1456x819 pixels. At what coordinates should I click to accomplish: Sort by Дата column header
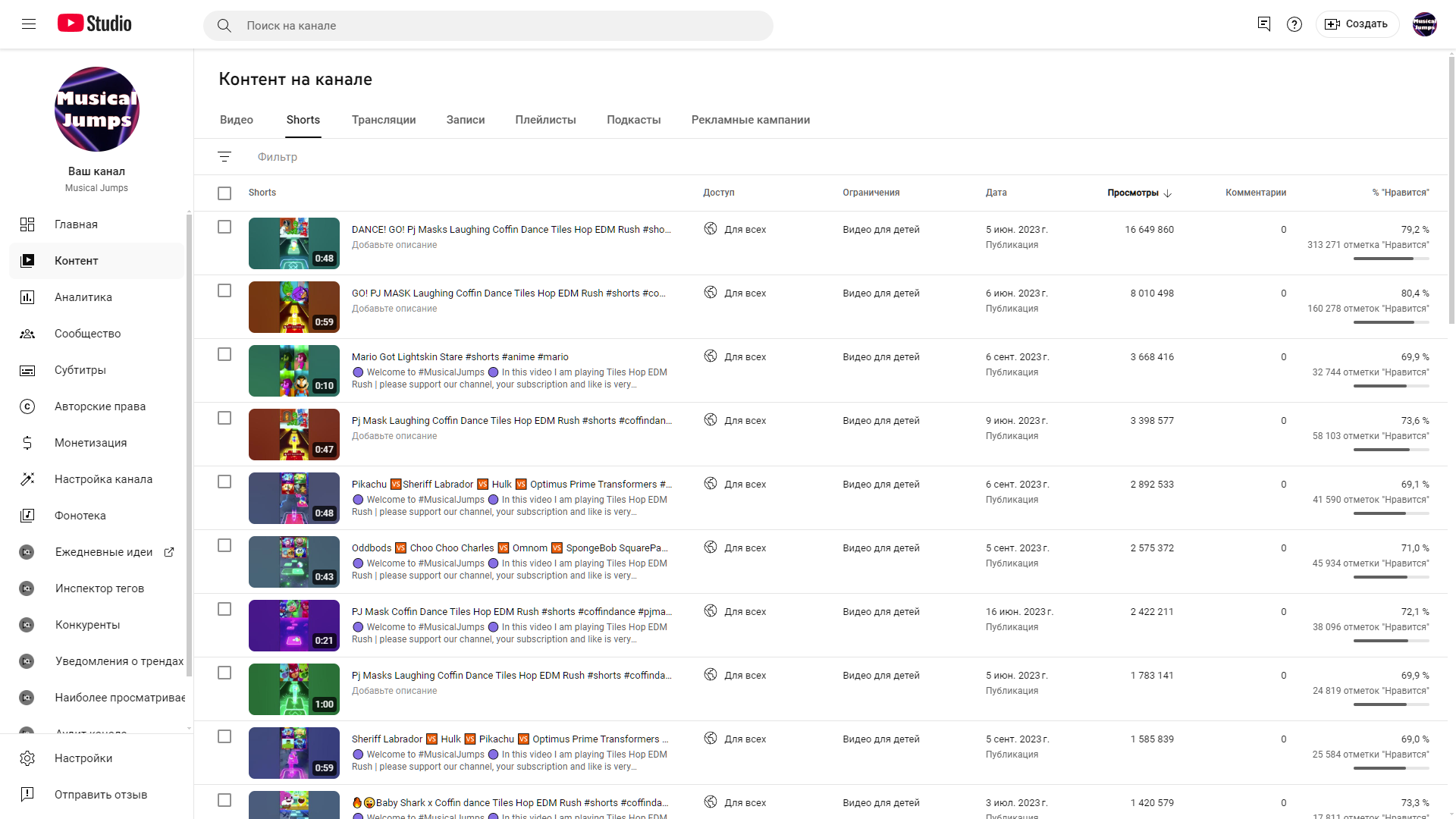996,193
